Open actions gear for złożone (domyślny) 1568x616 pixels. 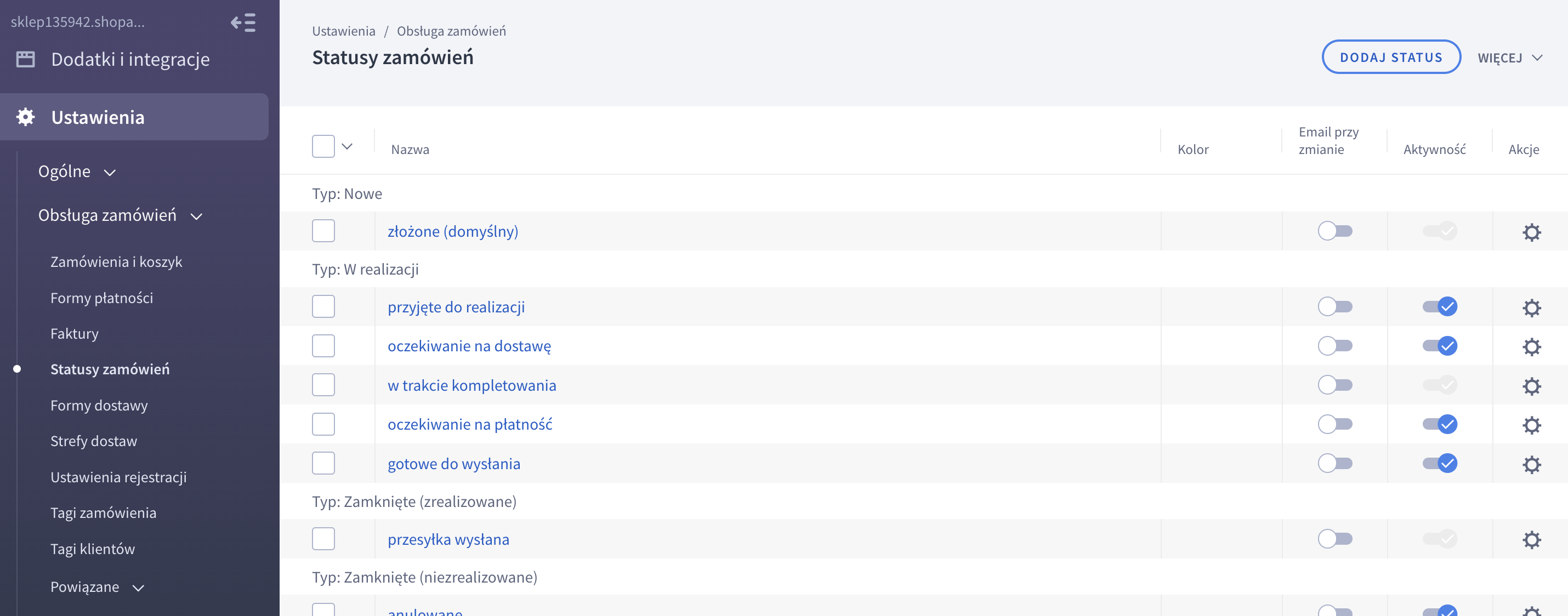1531,232
